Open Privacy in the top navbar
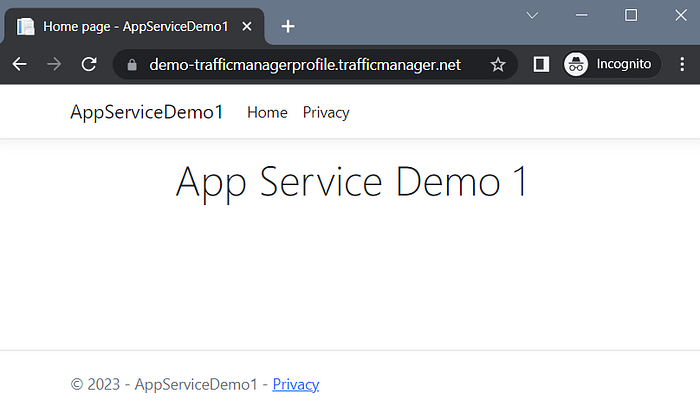This screenshot has height=405, width=700. pyautogui.click(x=326, y=113)
